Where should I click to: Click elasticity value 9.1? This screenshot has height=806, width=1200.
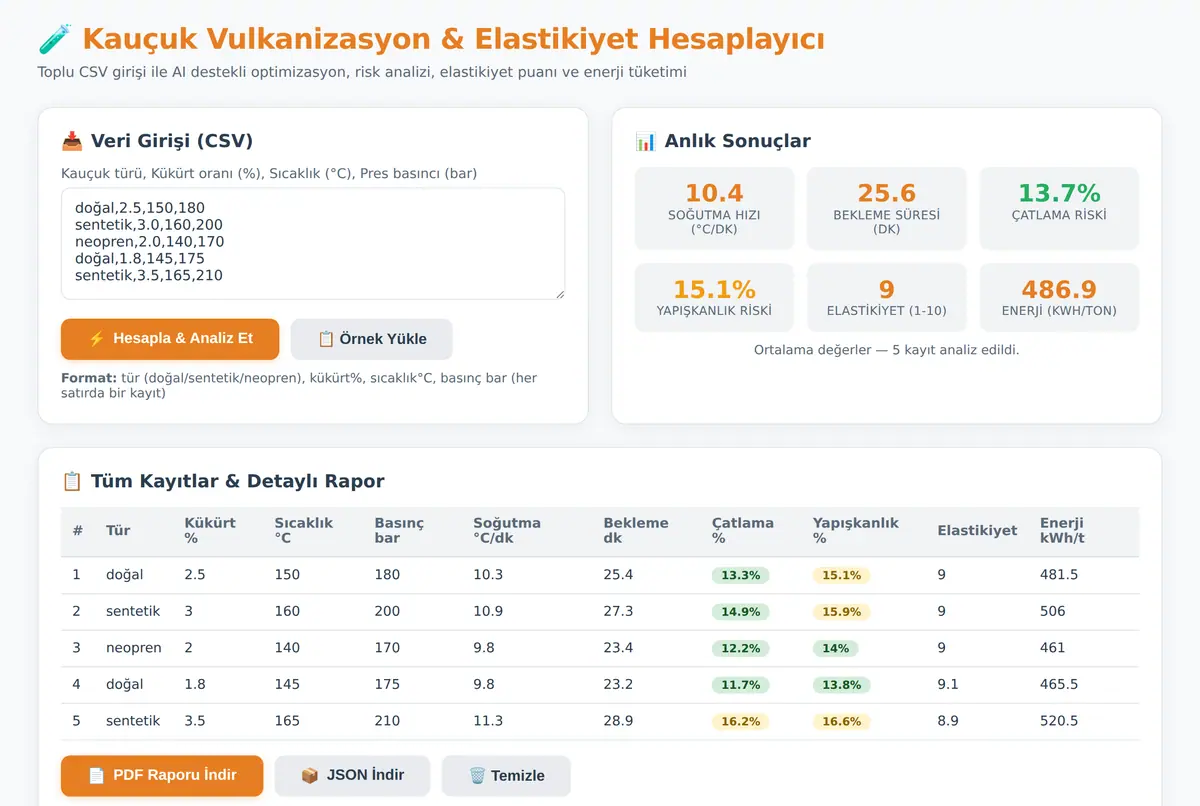(948, 685)
